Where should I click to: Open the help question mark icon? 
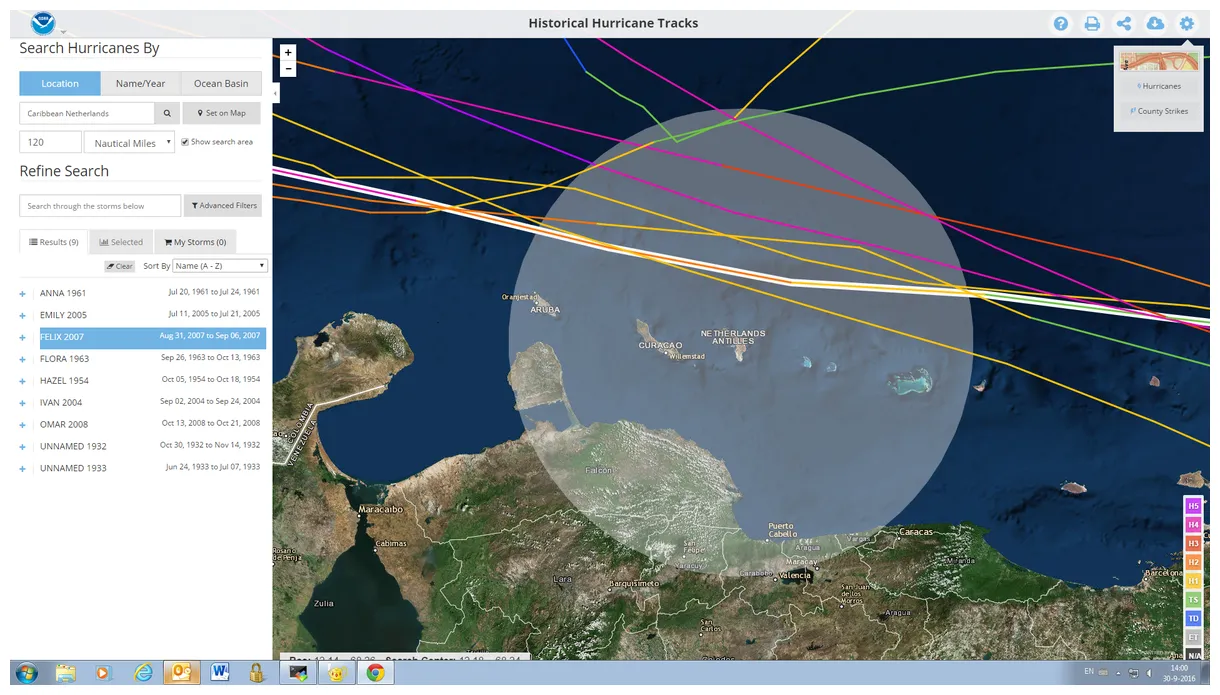[x=1061, y=24]
